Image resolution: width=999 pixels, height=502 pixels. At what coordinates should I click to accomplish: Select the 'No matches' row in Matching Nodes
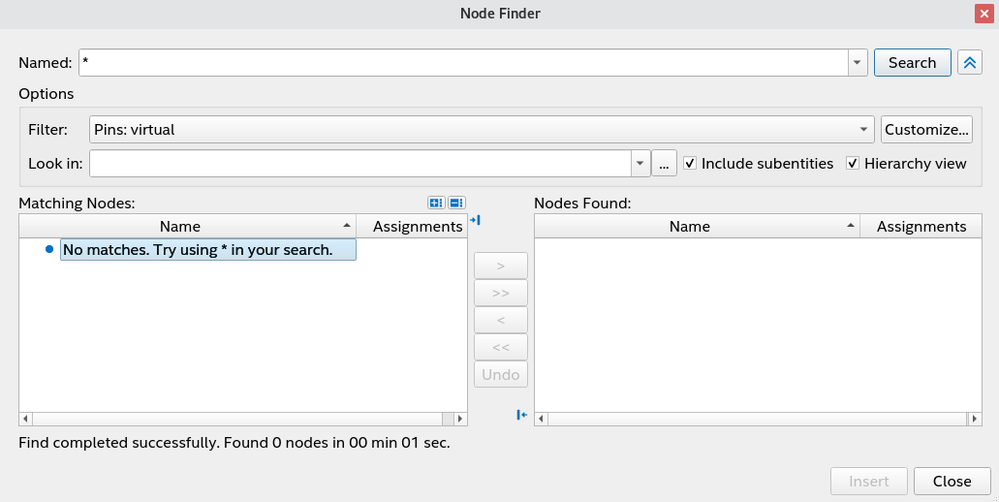[208, 250]
